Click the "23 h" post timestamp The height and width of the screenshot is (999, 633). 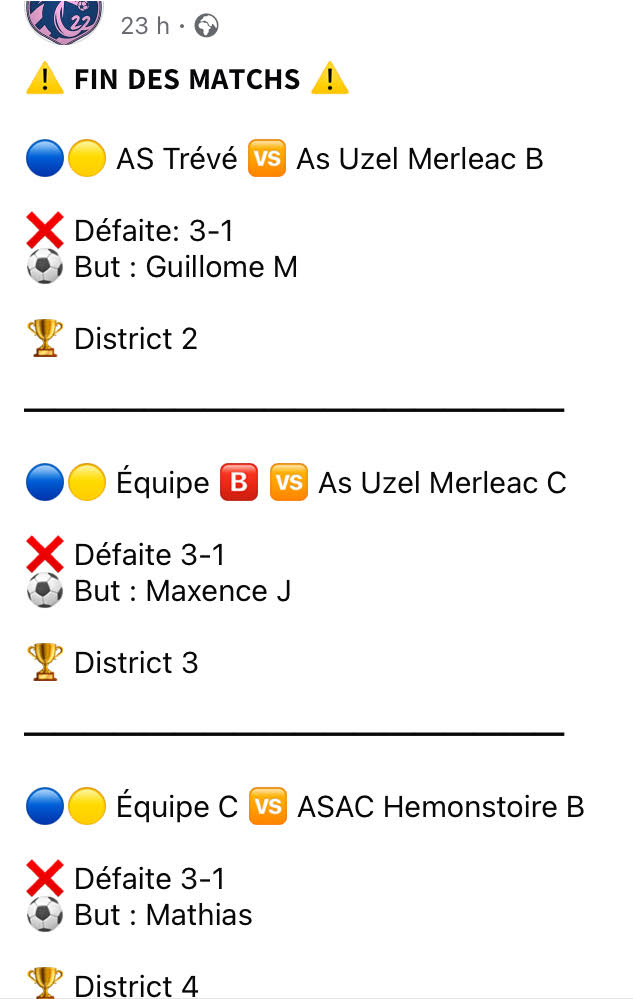[145, 26]
